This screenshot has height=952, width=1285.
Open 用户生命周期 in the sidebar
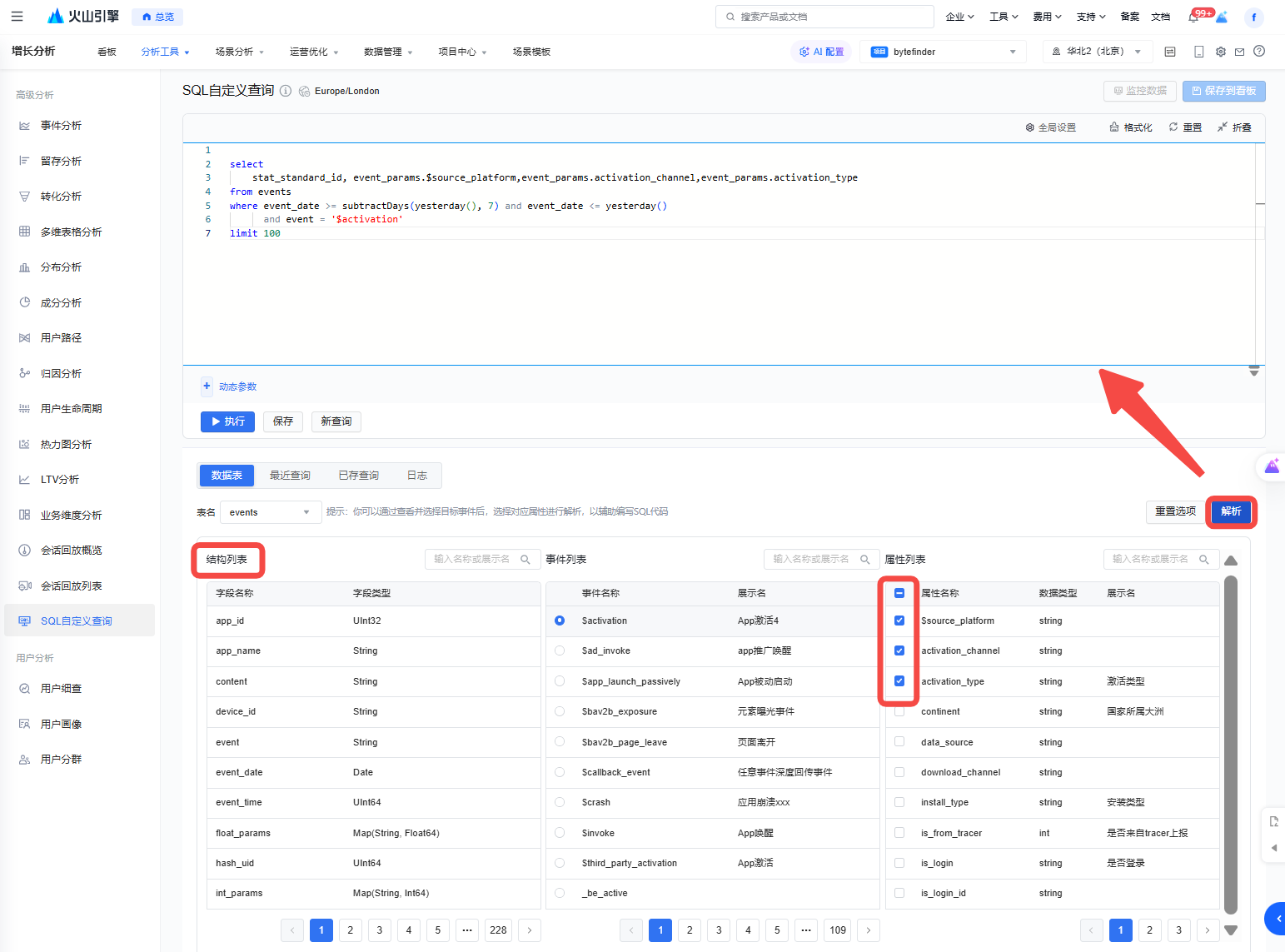(x=71, y=409)
